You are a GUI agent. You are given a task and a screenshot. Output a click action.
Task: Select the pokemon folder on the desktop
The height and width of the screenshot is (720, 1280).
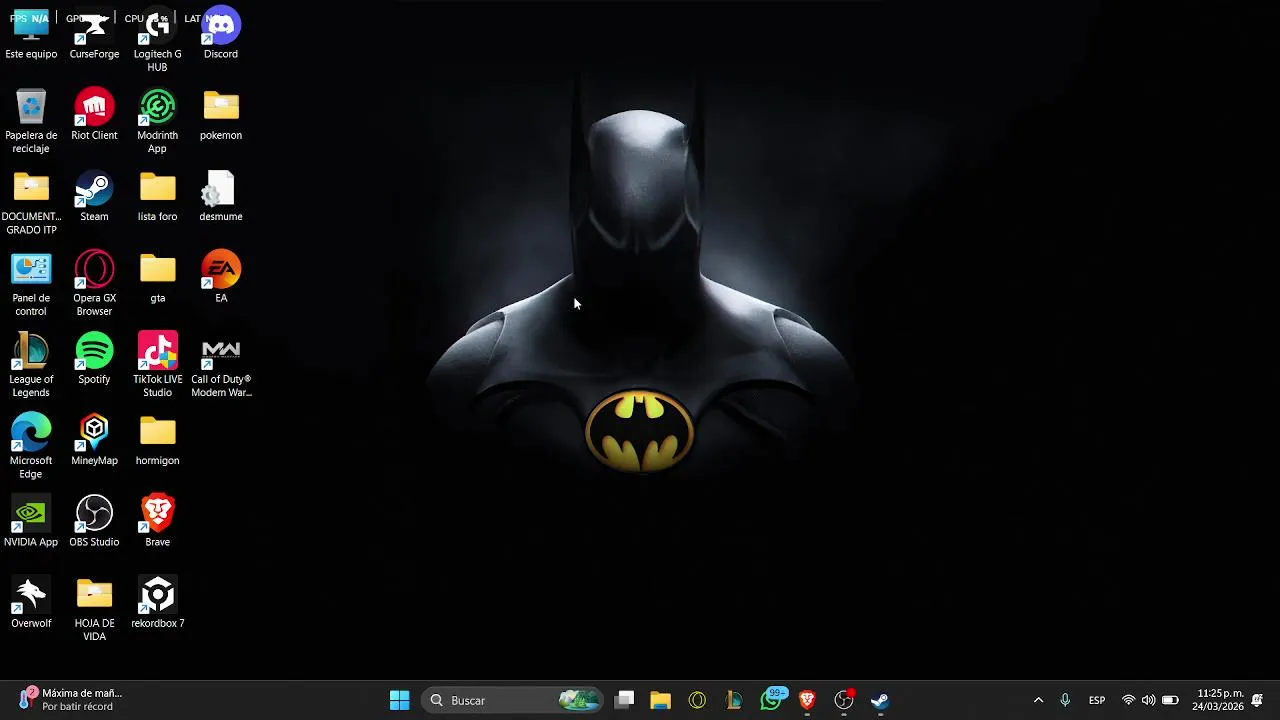pos(221,115)
